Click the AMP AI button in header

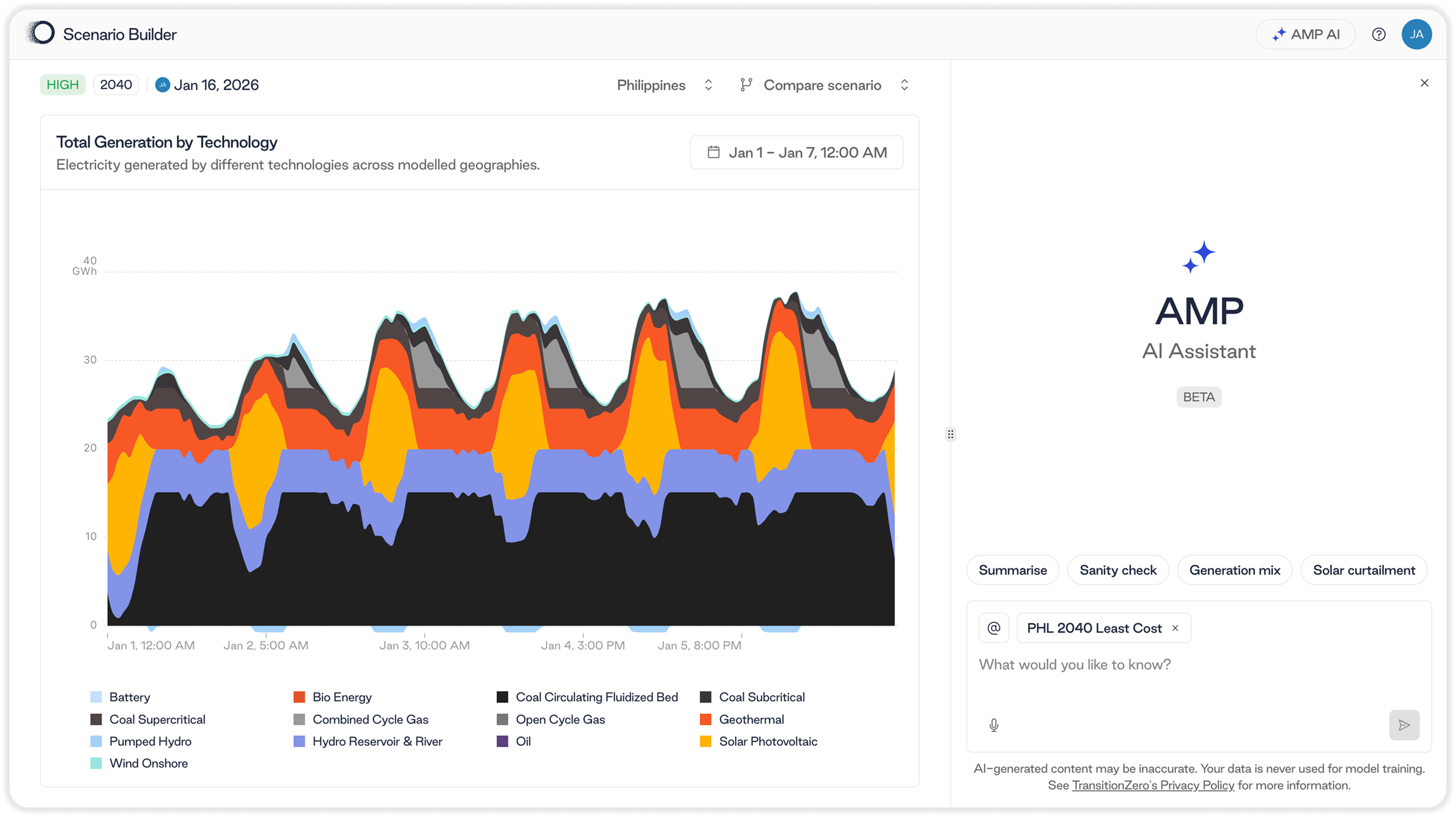1305,34
